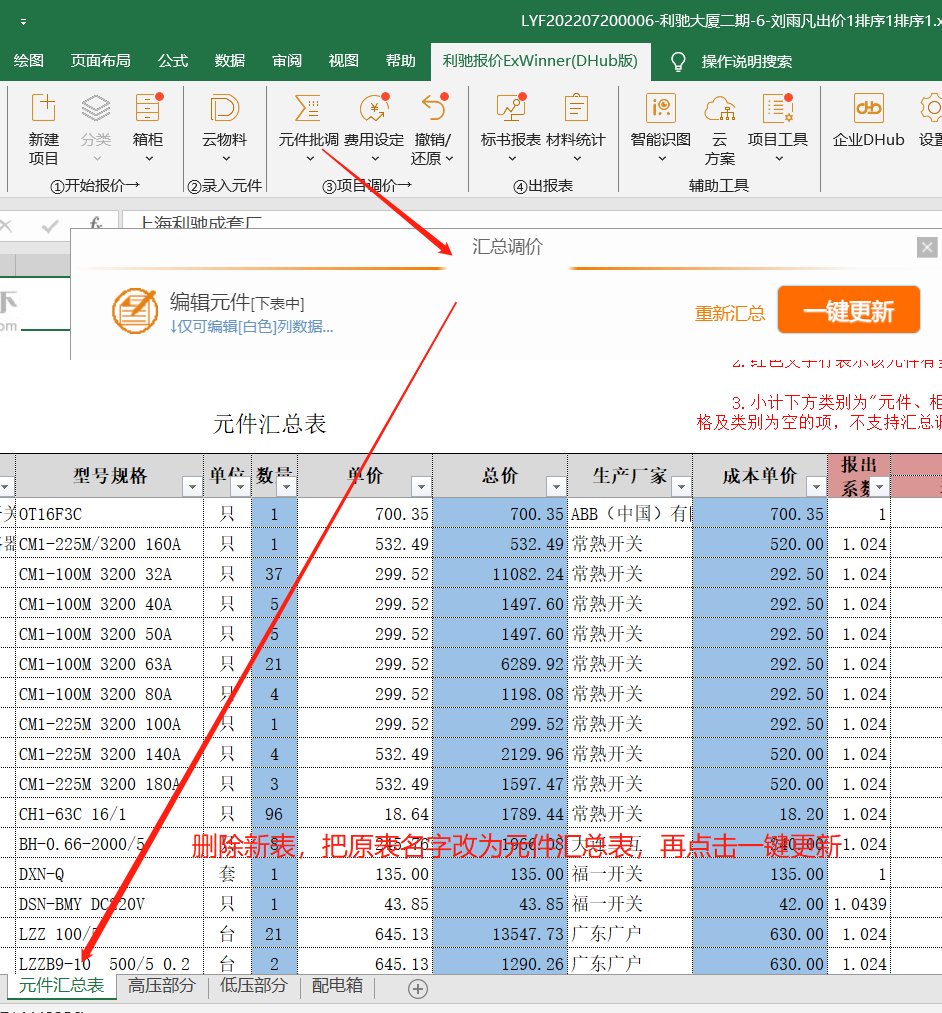Viewport: 942px width, 1013px height.
Task: Click the 重新汇总 link
Action: (730, 314)
